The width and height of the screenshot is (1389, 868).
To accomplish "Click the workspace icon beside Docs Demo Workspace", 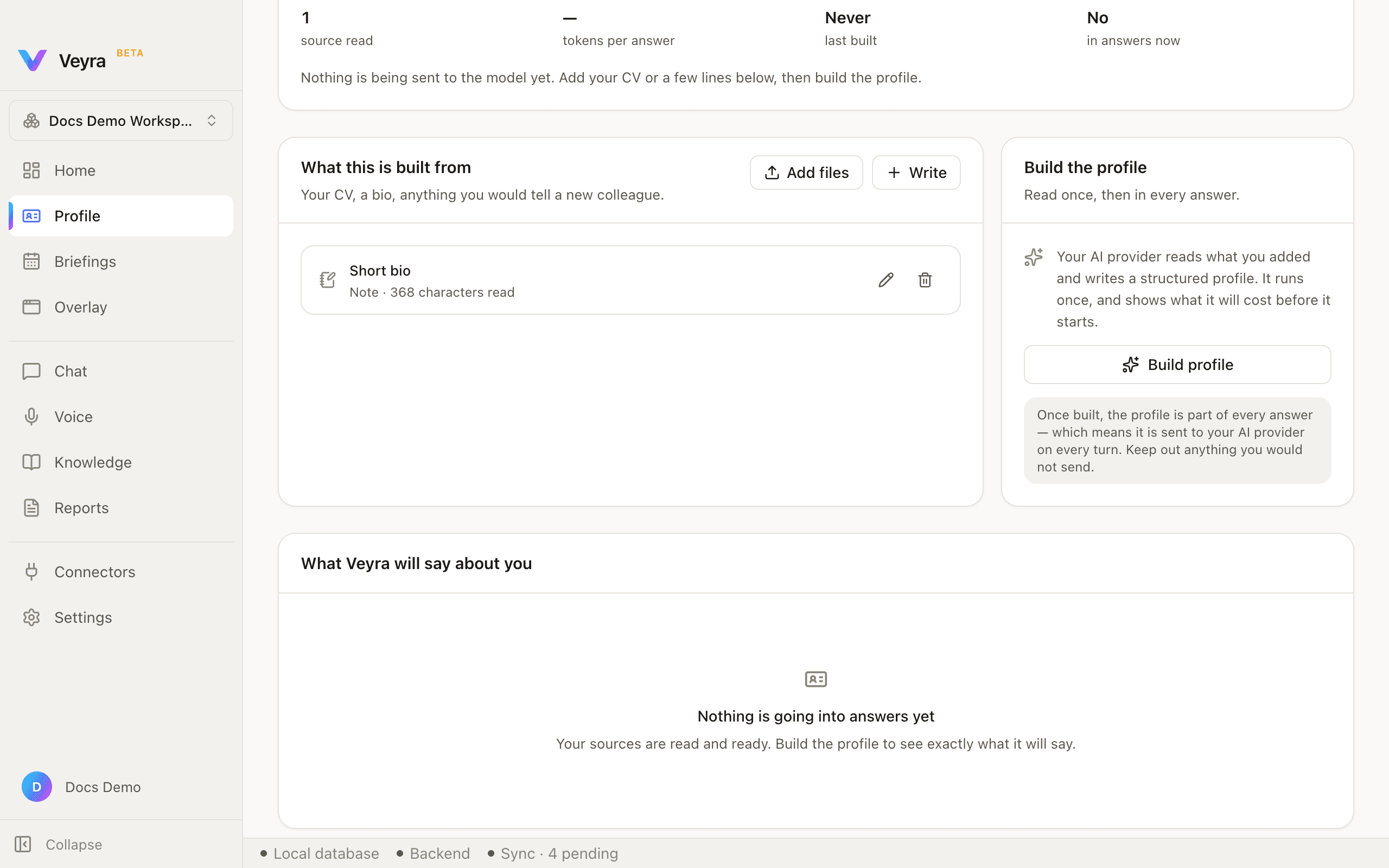I will pyautogui.click(x=31, y=120).
